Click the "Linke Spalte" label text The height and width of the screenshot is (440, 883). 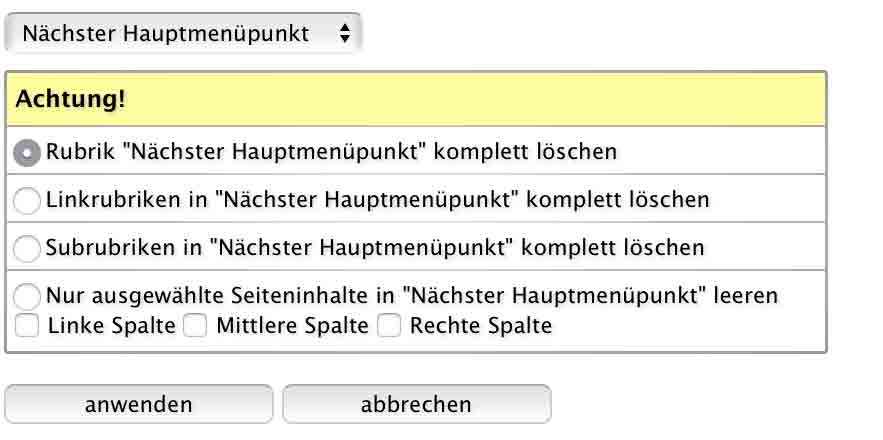tap(112, 326)
